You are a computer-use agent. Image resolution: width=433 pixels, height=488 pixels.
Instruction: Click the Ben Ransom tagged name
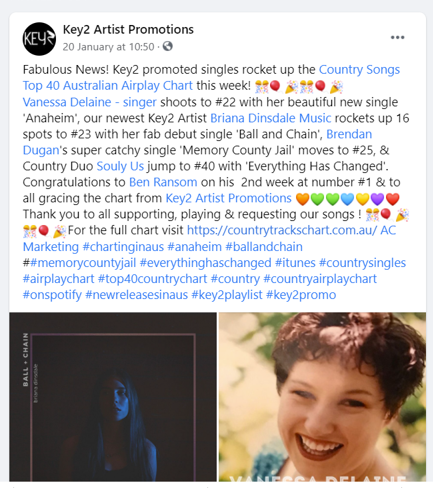point(163,182)
